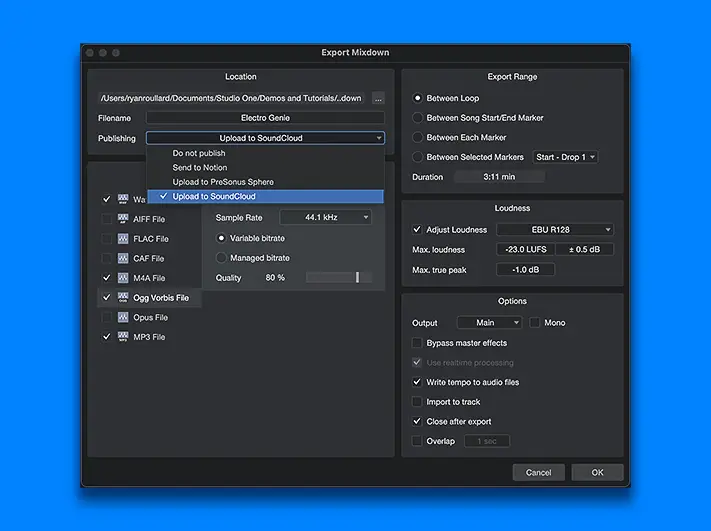Image resolution: width=711 pixels, height=531 pixels.
Task: Choose Do not publish from the menu
Action: click(265, 153)
